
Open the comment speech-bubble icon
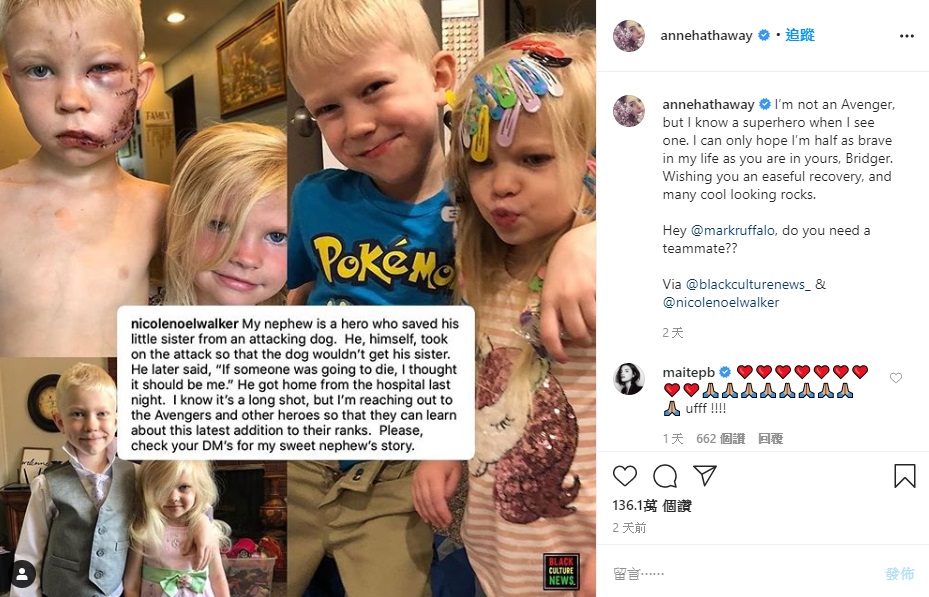point(665,476)
